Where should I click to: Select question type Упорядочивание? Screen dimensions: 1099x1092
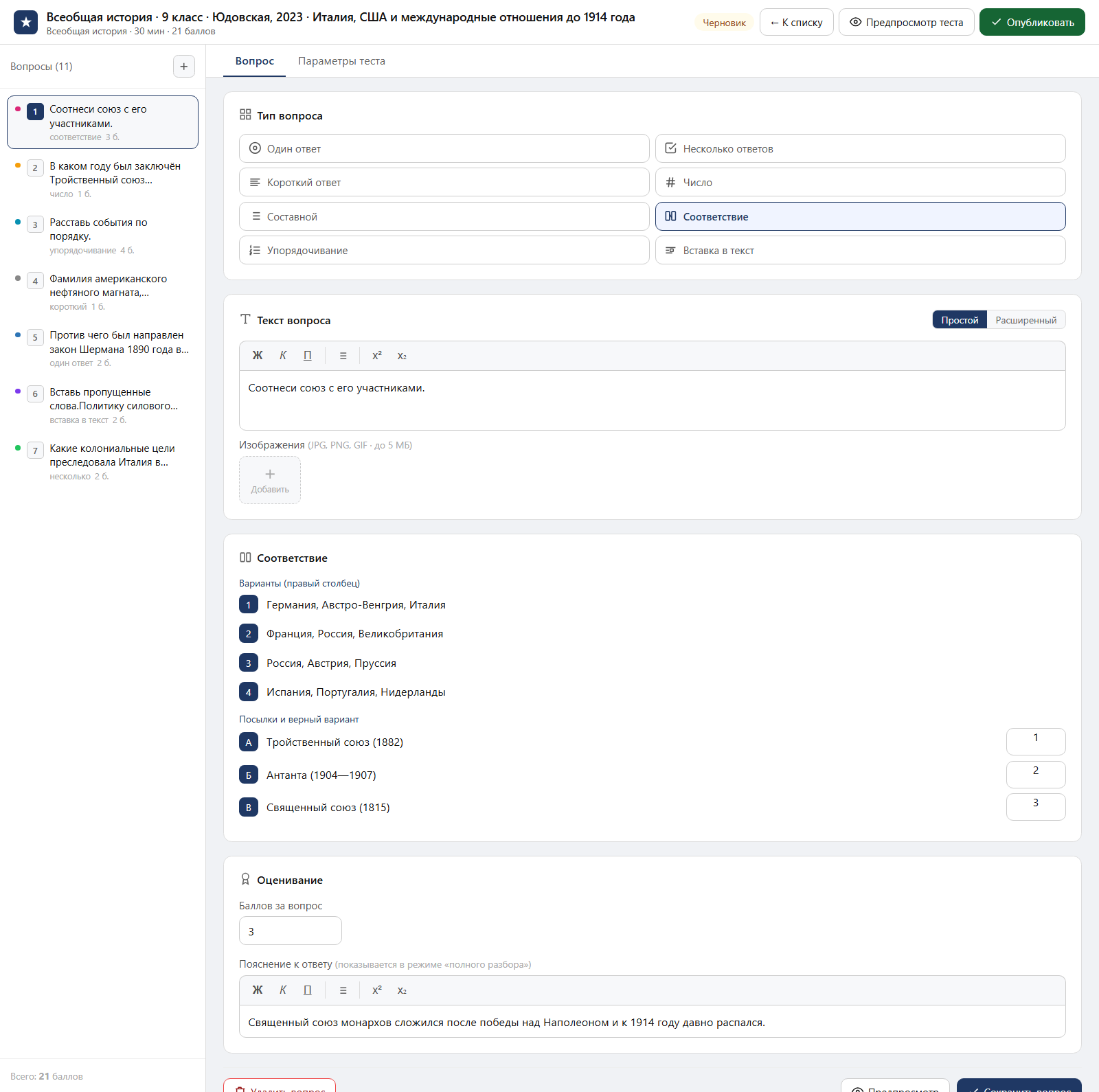pos(444,250)
